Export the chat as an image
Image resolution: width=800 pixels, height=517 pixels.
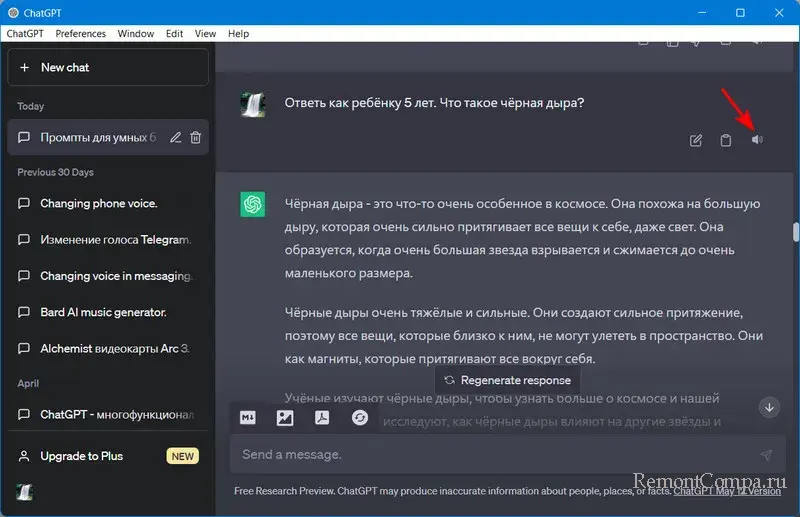[x=285, y=418]
